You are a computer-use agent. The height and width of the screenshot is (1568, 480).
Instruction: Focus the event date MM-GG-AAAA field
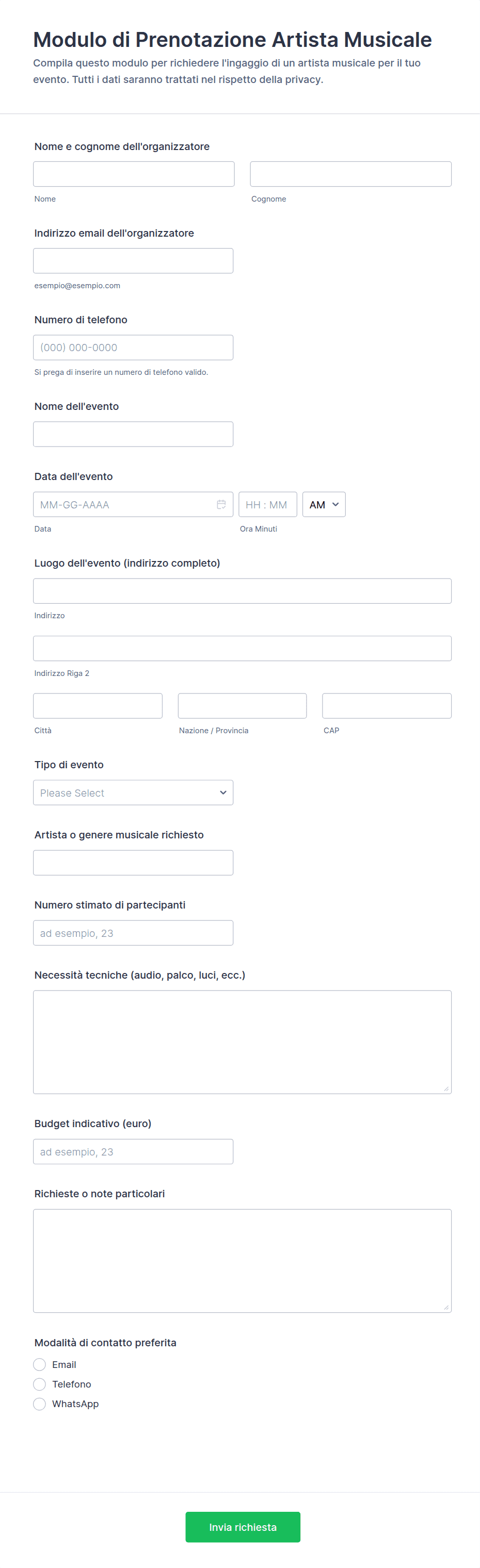122,505
